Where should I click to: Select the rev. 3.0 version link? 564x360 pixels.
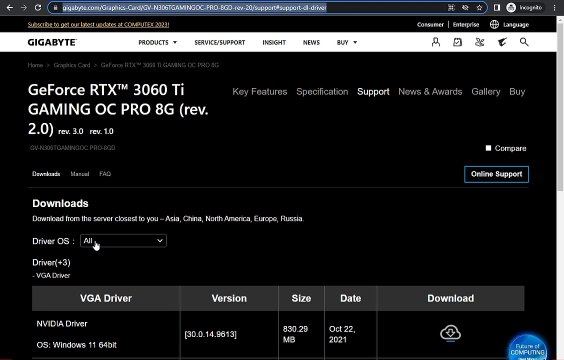coord(70,132)
